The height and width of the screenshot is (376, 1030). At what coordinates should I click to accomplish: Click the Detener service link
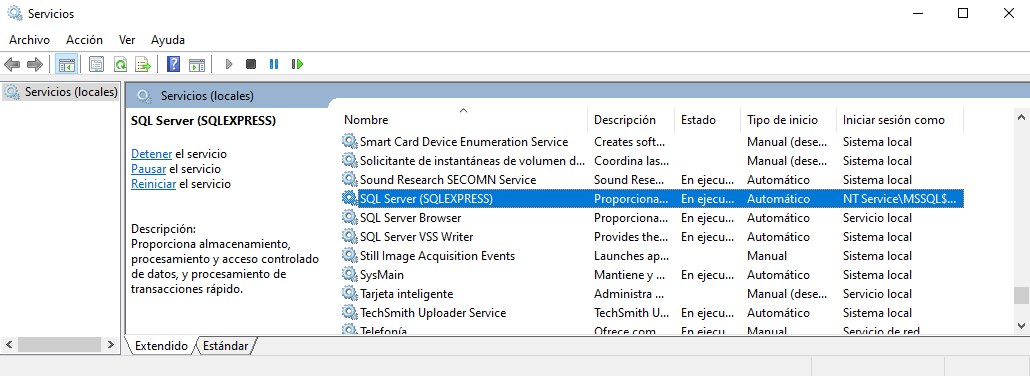click(152, 154)
